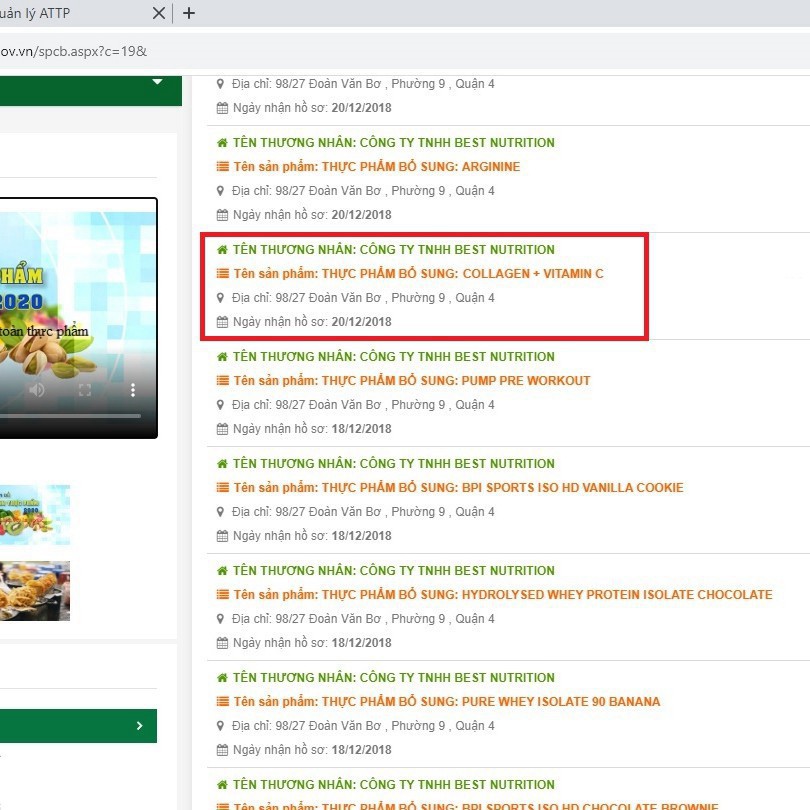Click the calendar icon in BPI SPORTS VANILLA COOKIE entry
810x810 pixels.
tap(222, 536)
